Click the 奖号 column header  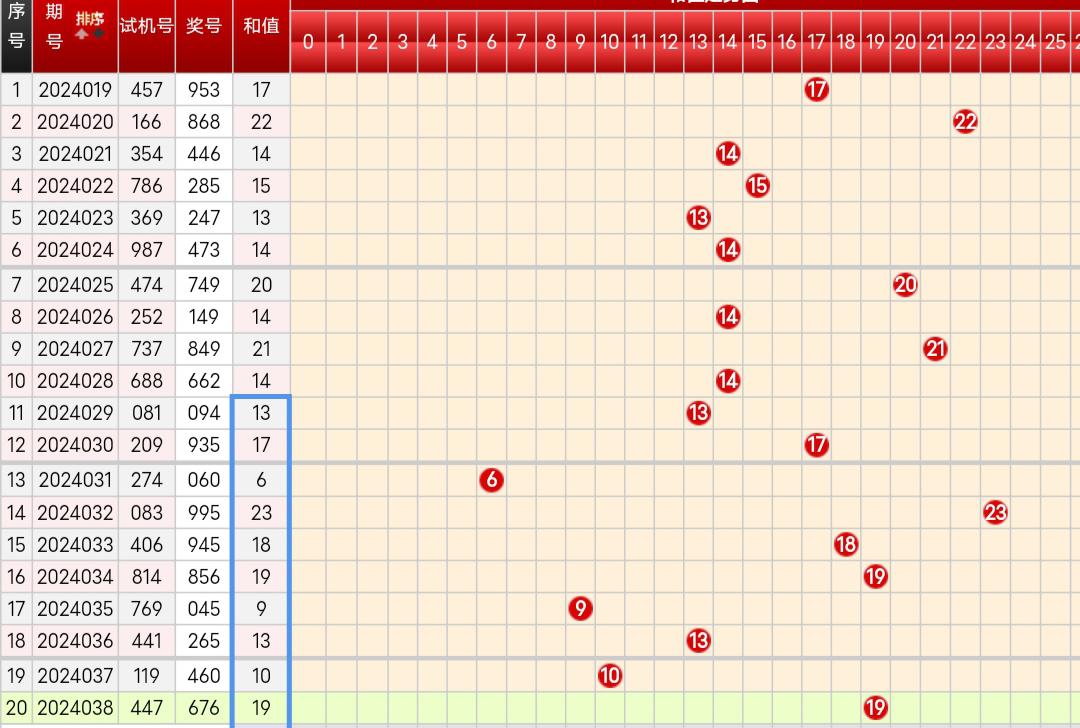203,27
